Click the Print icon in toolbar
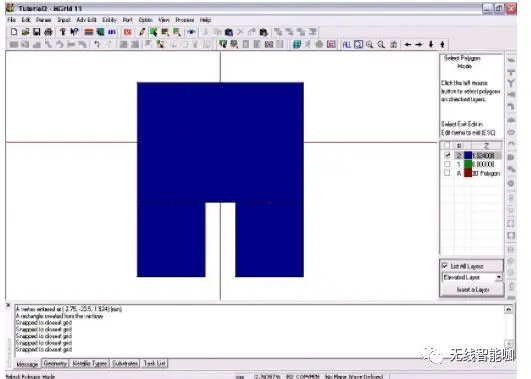The image size is (531, 379). tap(48, 32)
